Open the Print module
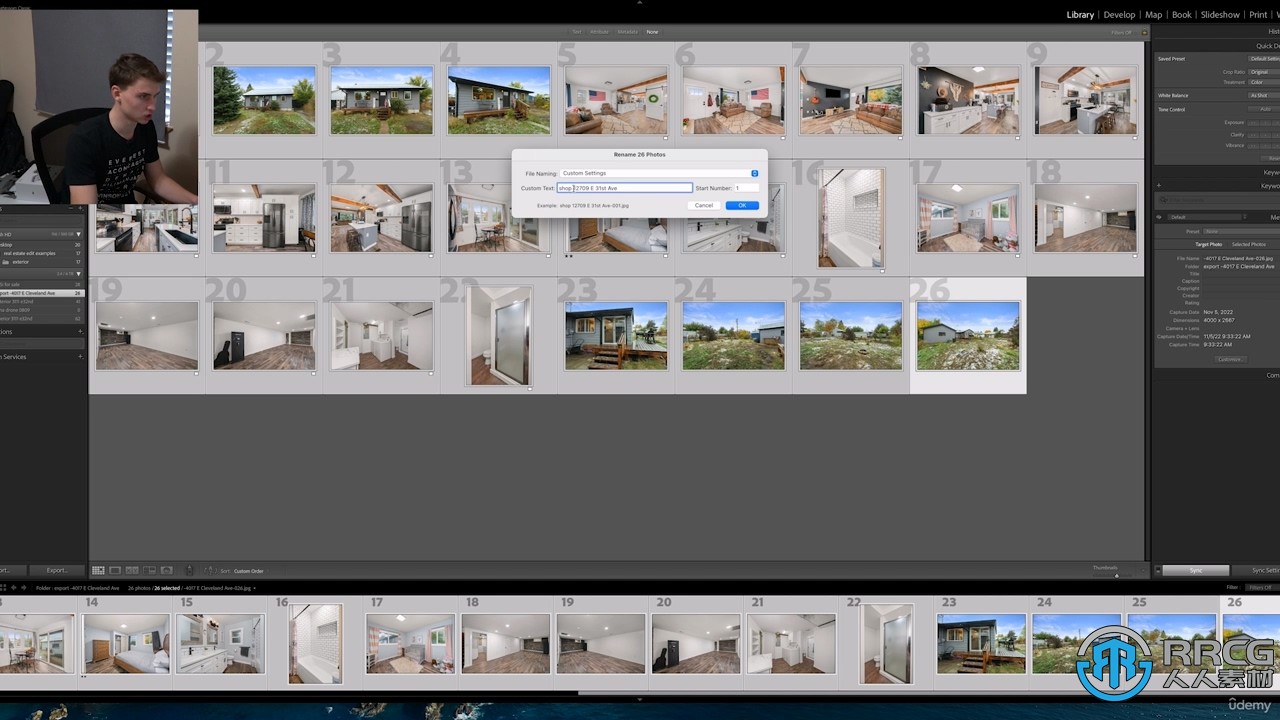The height and width of the screenshot is (720, 1280). pyautogui.click(x=1259, y=15)
